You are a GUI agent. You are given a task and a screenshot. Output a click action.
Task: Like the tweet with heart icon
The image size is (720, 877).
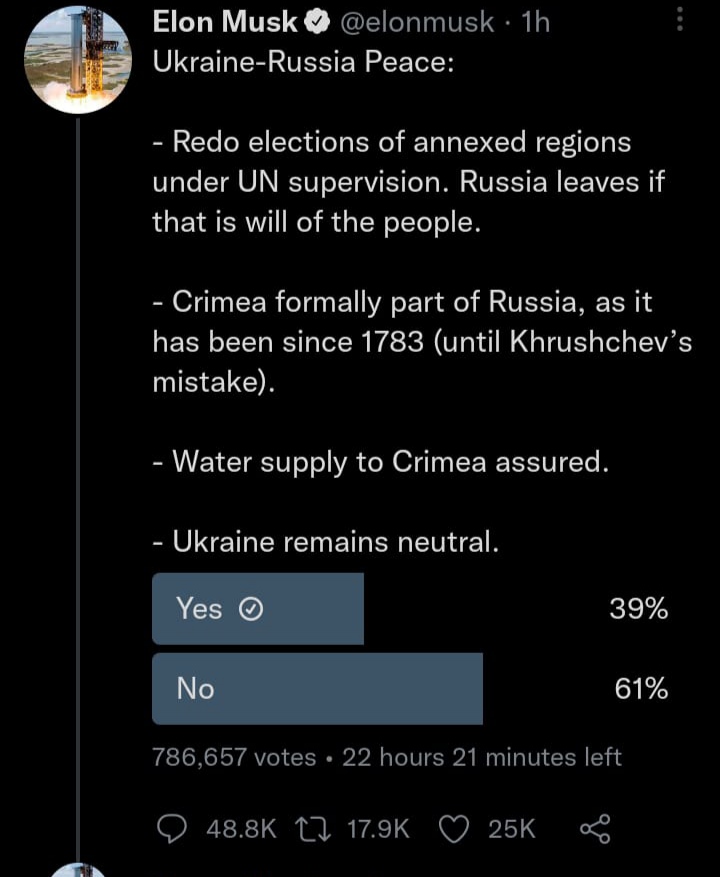click(454, 829)
